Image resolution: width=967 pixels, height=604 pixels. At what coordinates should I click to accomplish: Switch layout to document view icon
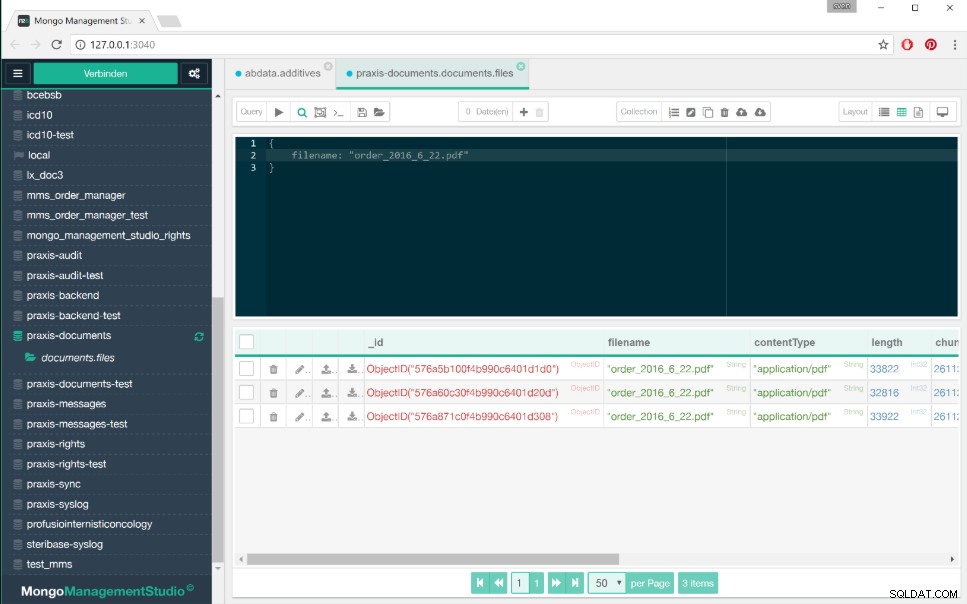point(918,112)
